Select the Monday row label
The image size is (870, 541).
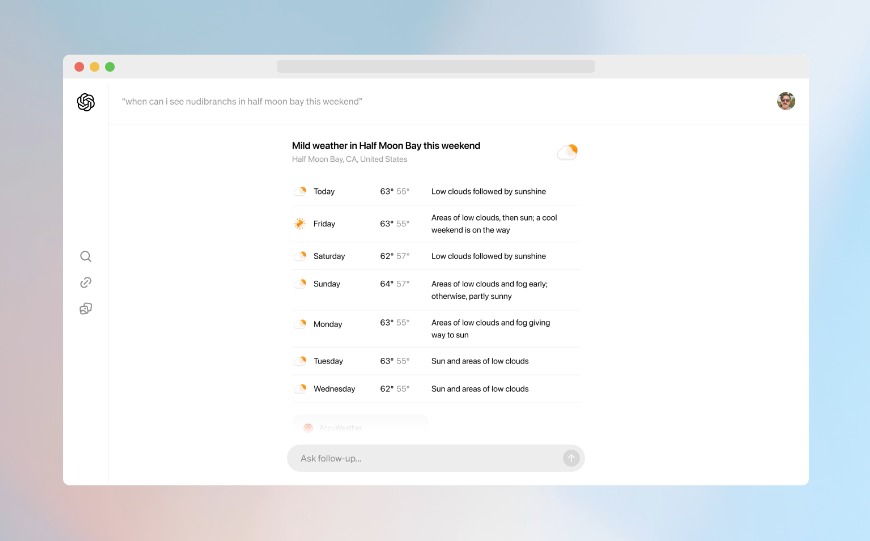pos(328,324)
